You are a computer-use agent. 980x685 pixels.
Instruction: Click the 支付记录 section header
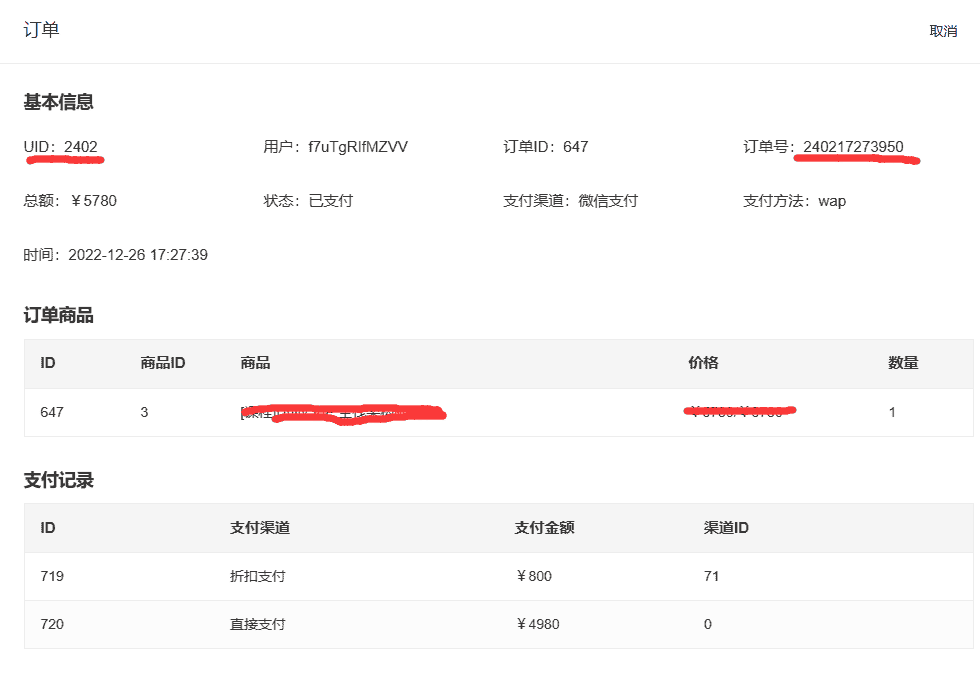[x=59, y=480]
